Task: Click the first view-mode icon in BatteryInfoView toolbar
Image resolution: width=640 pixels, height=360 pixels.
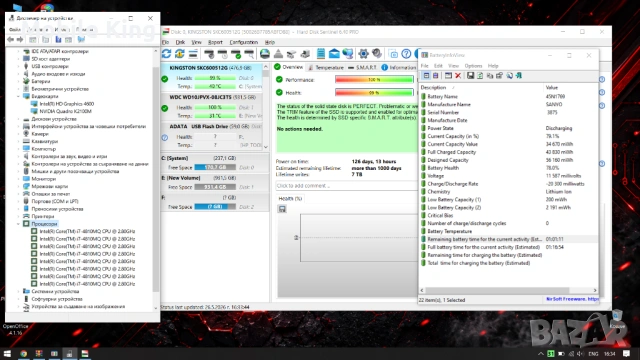Action: pyautogui.click(x=426, y=76)
